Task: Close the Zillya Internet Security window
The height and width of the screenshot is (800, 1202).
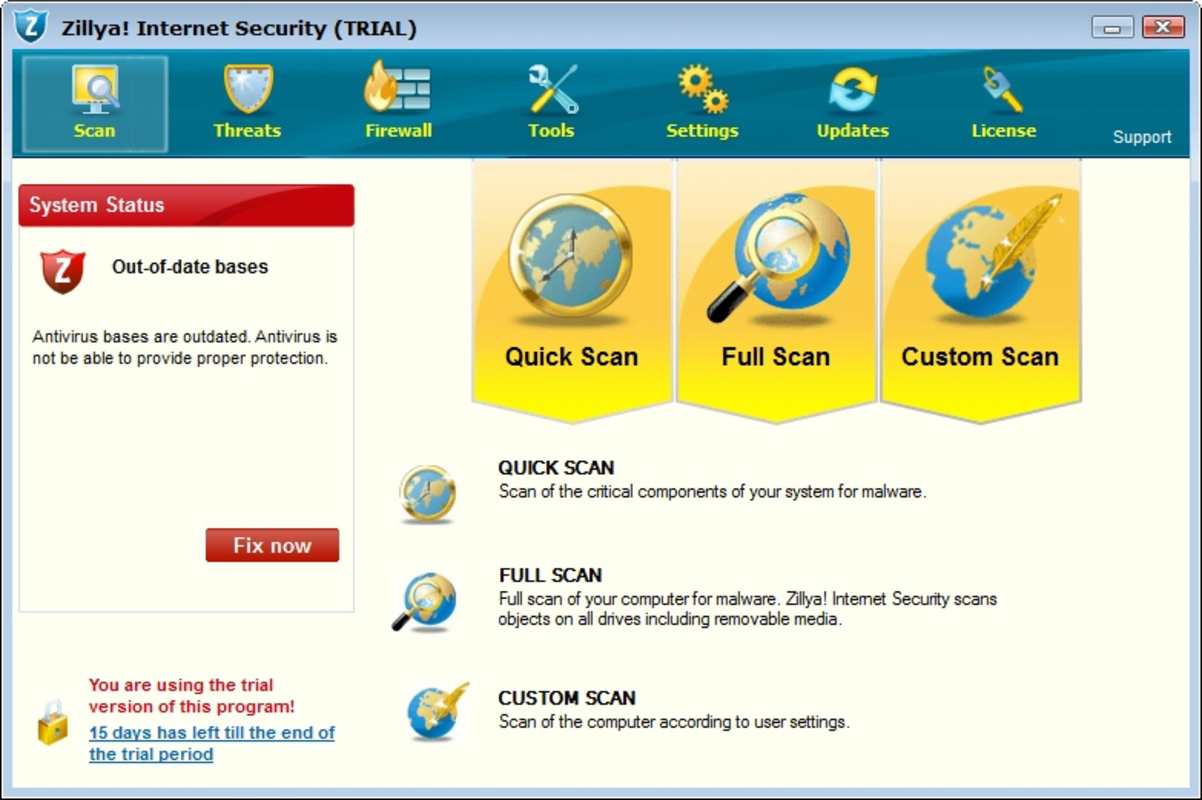Action: (1162, 27)
